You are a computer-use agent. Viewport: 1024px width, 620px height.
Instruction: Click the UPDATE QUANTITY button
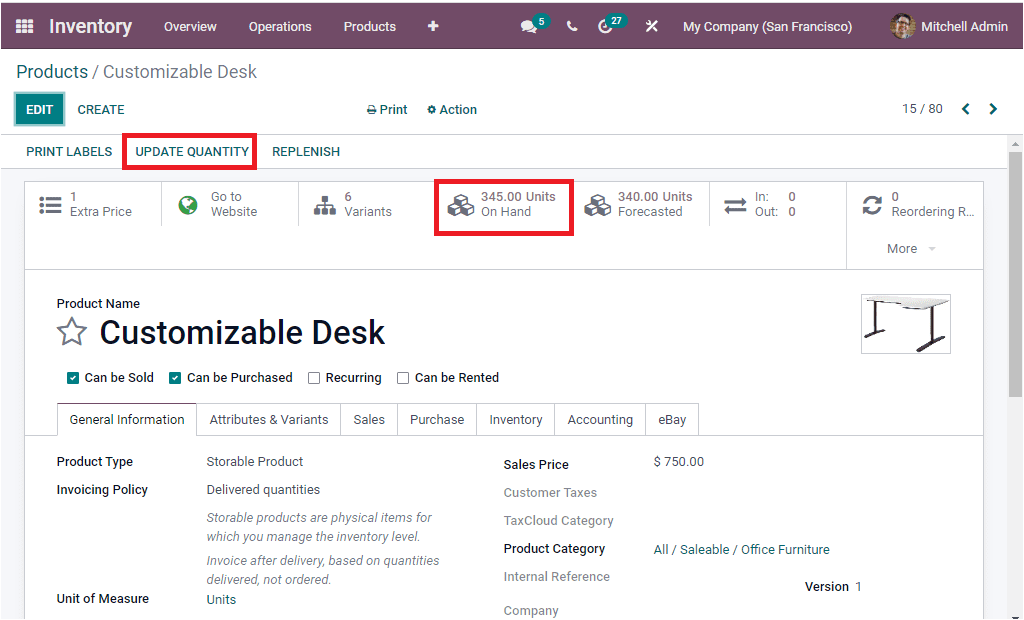tap(189, 151)
